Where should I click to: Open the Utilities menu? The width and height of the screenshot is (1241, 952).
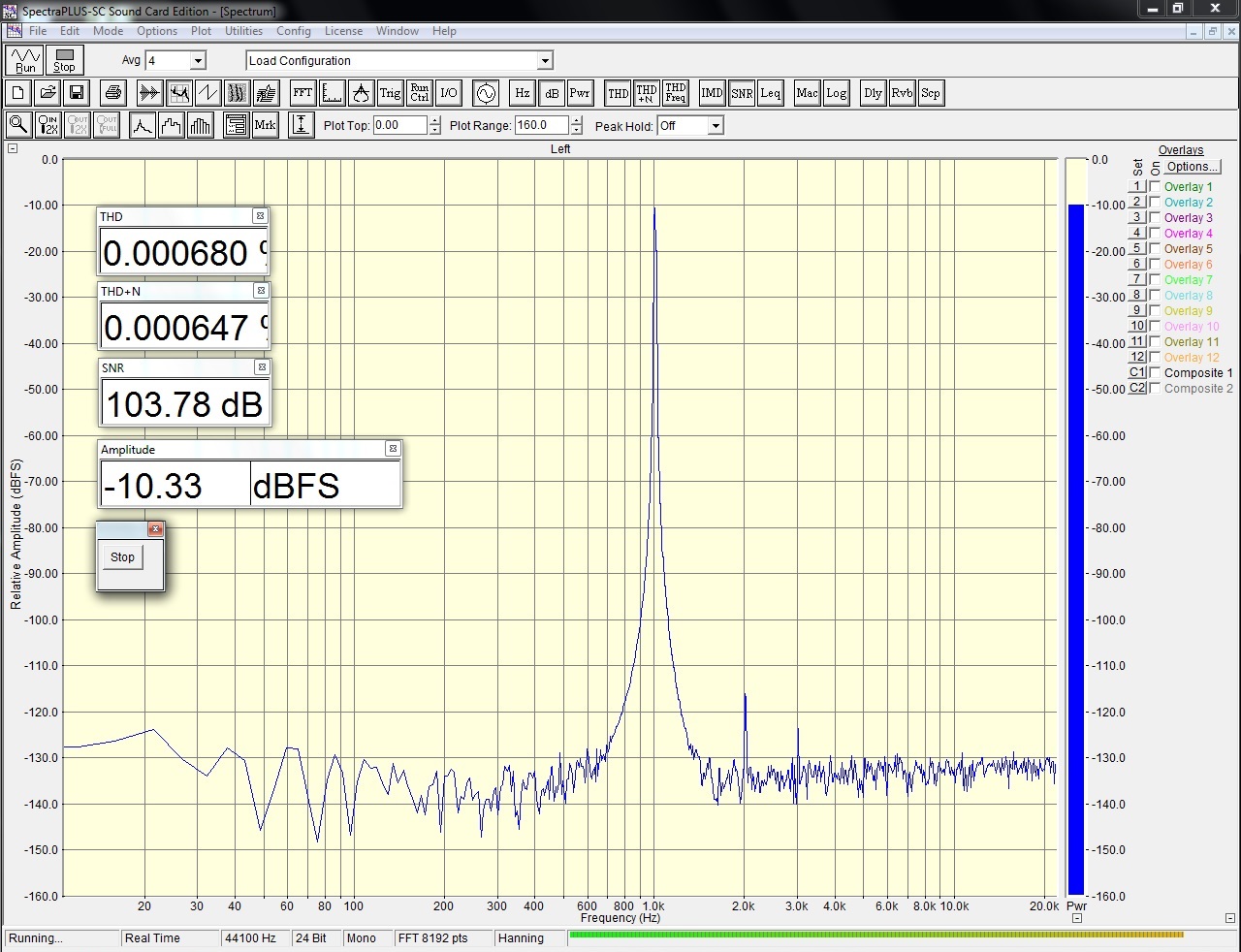[243, 31]
